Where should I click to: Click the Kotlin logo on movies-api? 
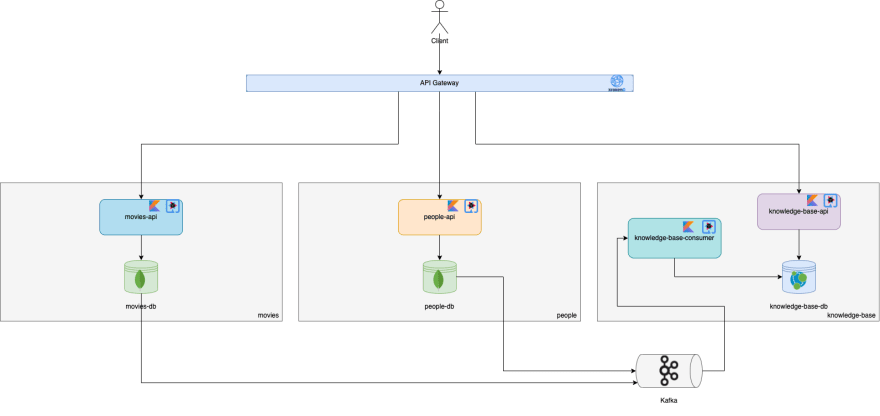(155, 206)
